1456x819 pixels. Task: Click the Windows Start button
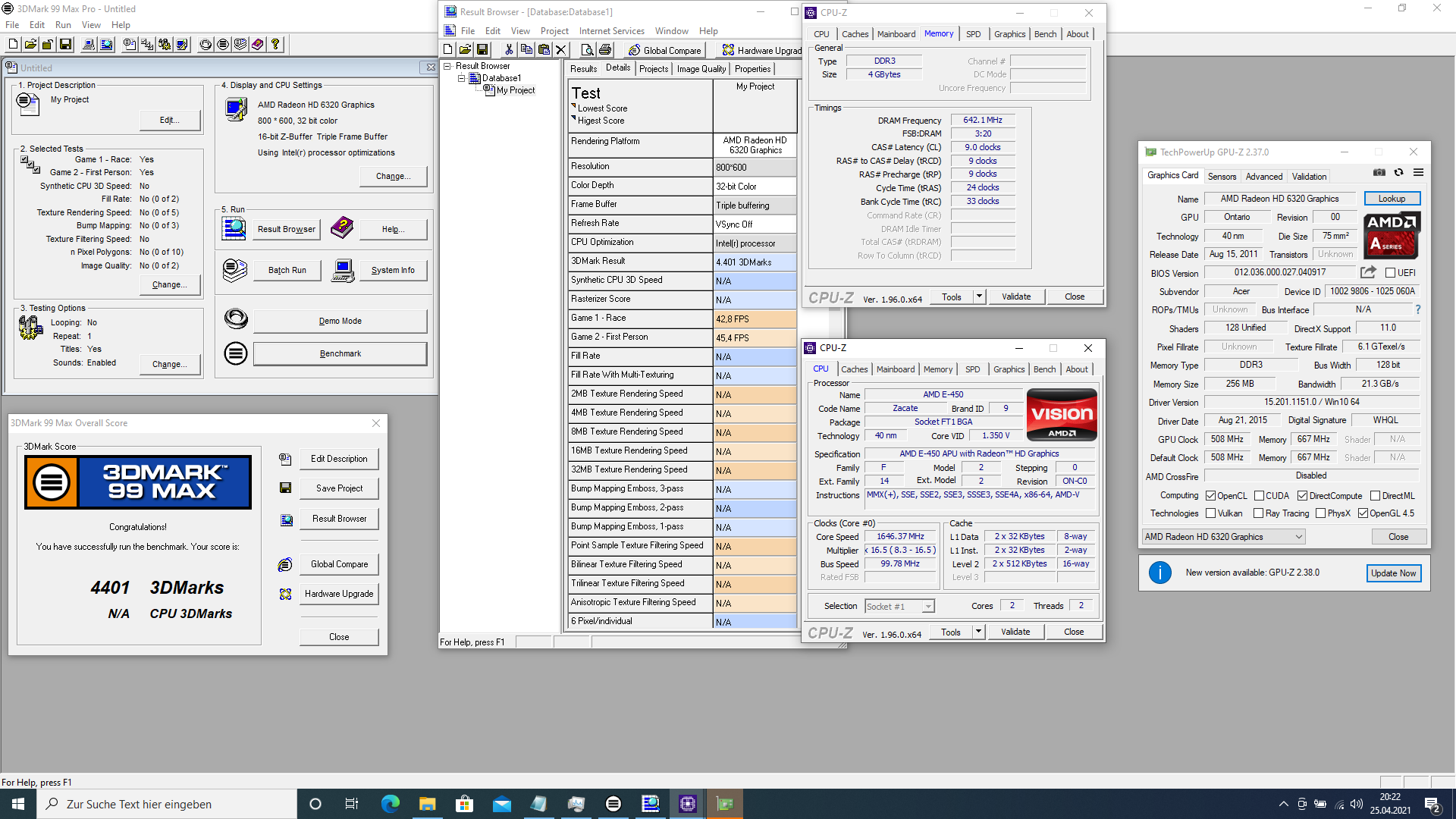pos(18,804)
